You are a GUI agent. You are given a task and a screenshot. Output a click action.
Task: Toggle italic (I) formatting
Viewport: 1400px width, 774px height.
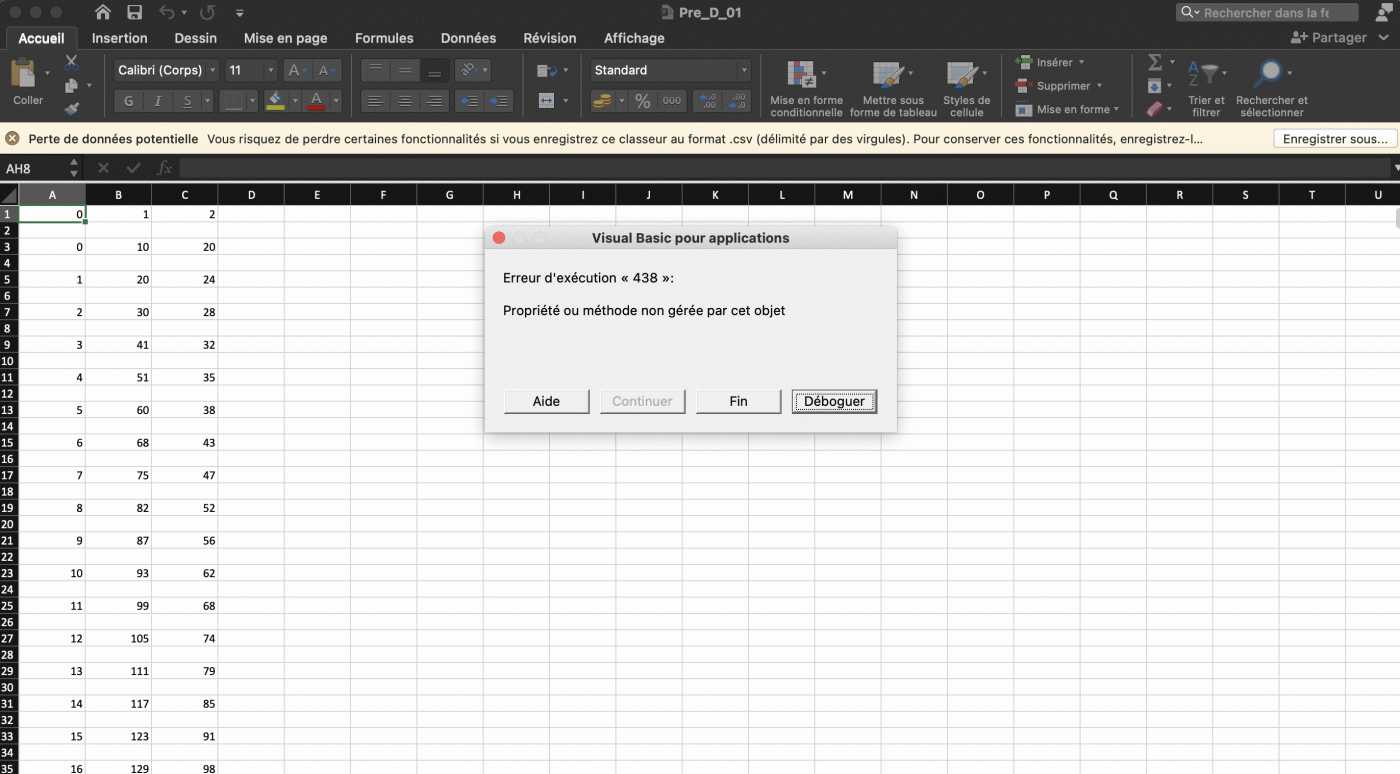(x=158, y=101)
